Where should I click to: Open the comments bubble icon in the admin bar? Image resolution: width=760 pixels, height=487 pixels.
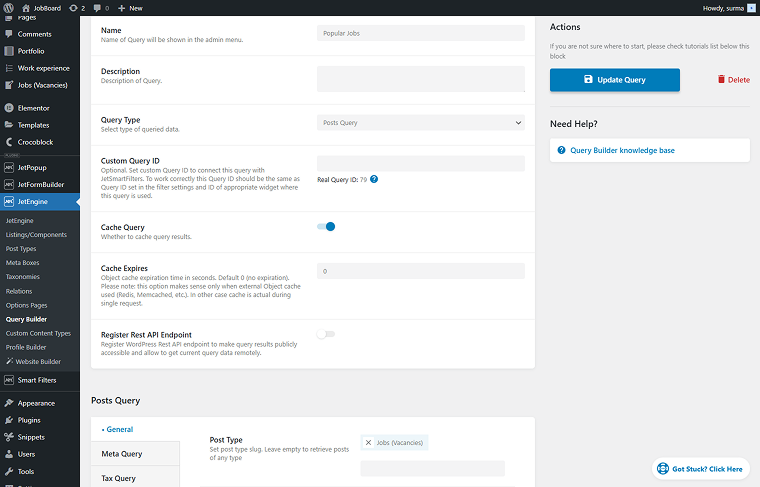[97, 8]
